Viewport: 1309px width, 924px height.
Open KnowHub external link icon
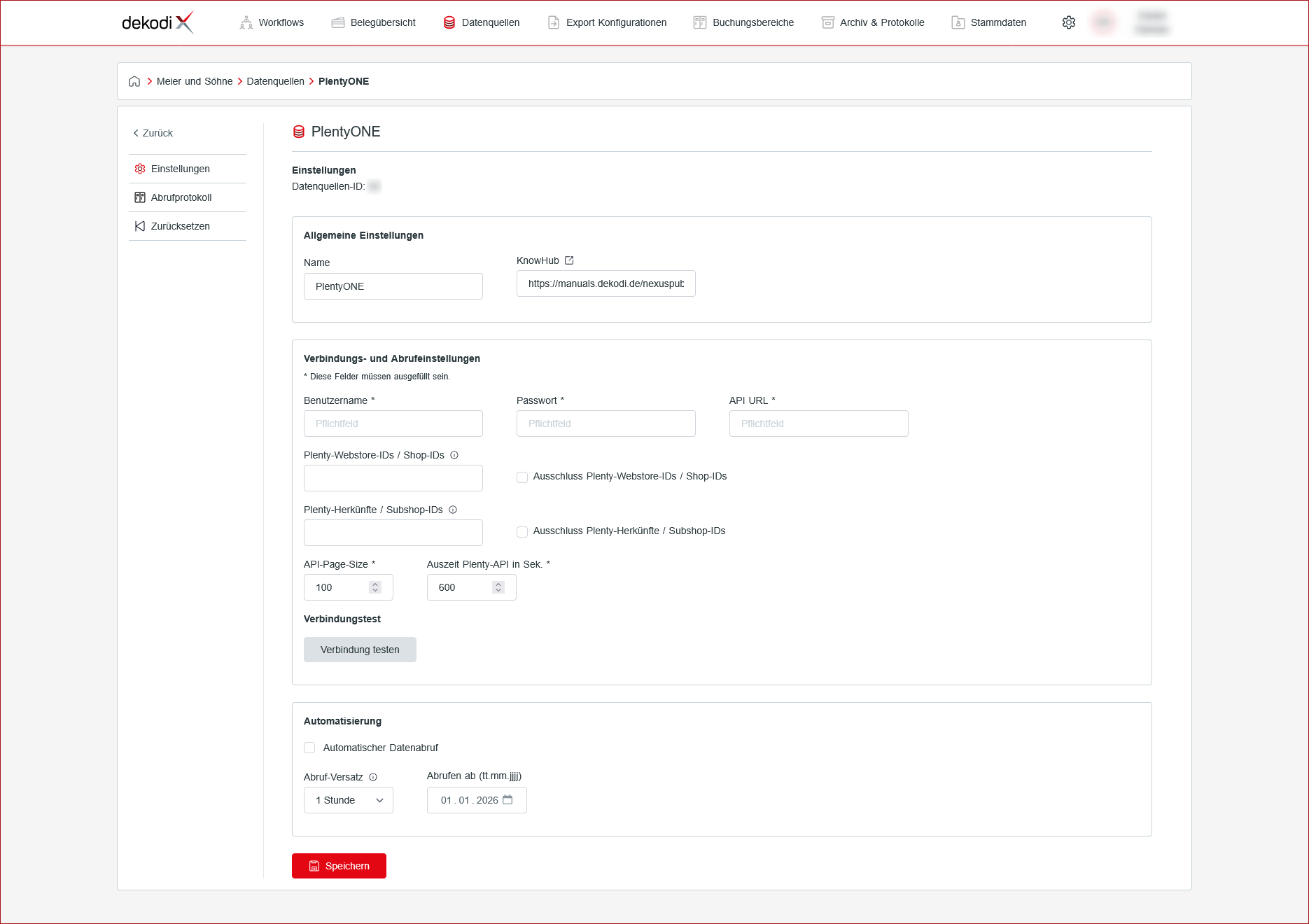[x=569, y=260]
